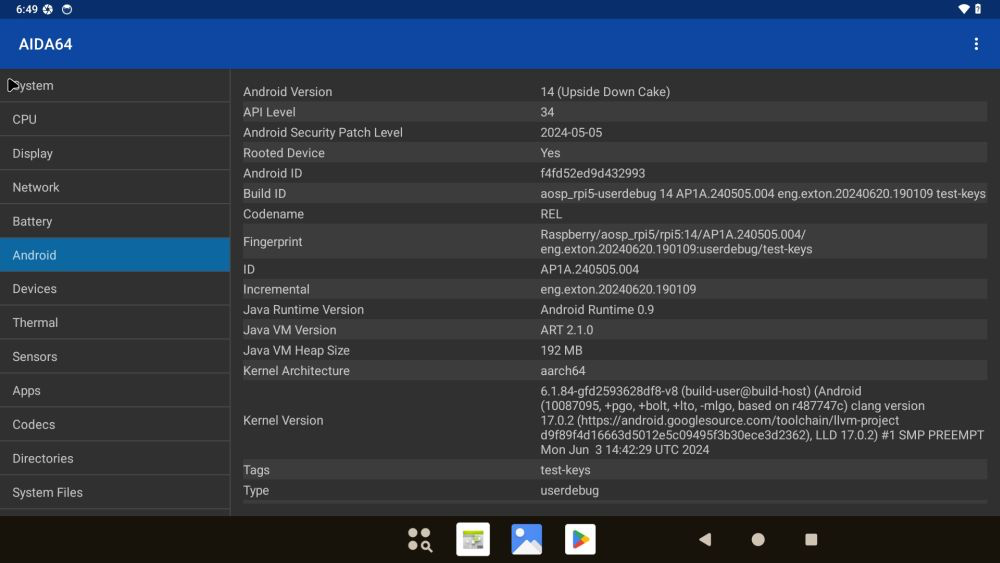
Task: Browse the Apps section
Action: 115,390
